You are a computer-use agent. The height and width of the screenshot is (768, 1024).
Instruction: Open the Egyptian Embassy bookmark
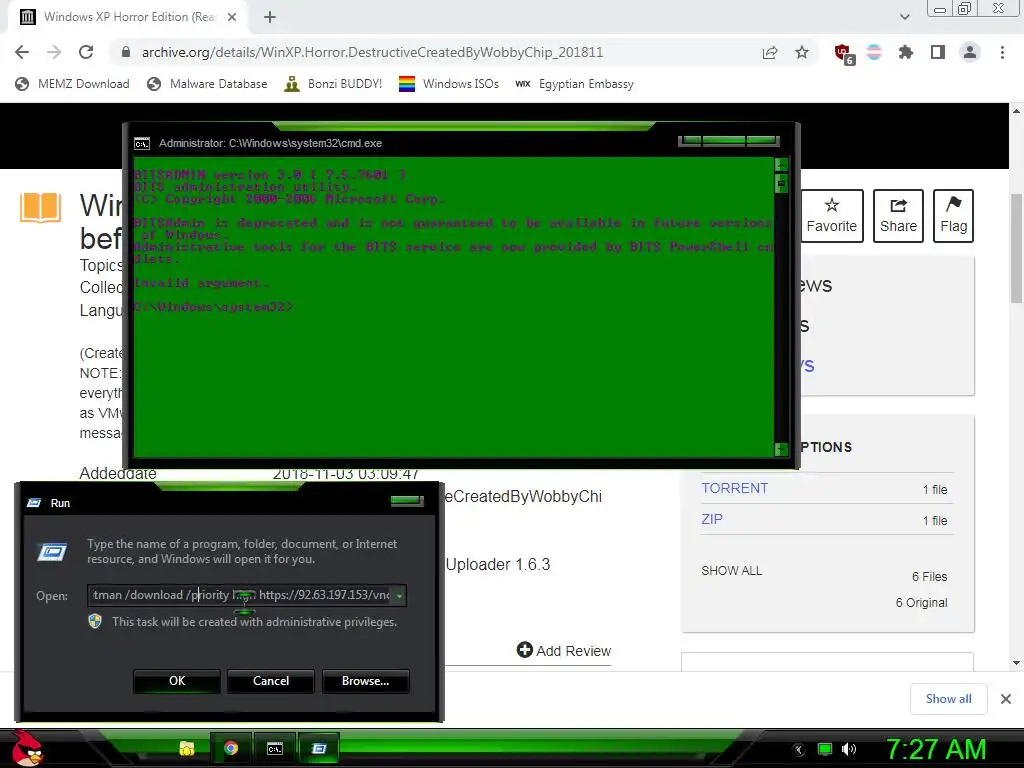[x=575, y=84]
